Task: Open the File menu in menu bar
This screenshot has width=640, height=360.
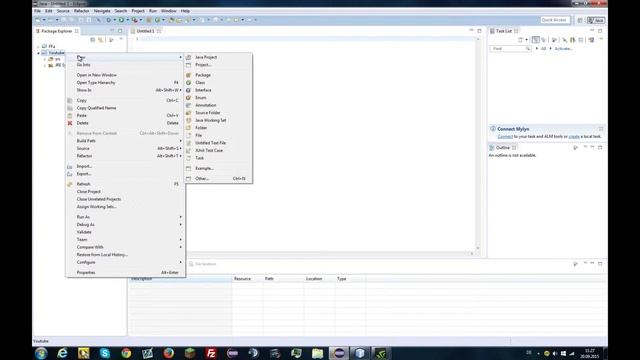Action: [37, 11]
